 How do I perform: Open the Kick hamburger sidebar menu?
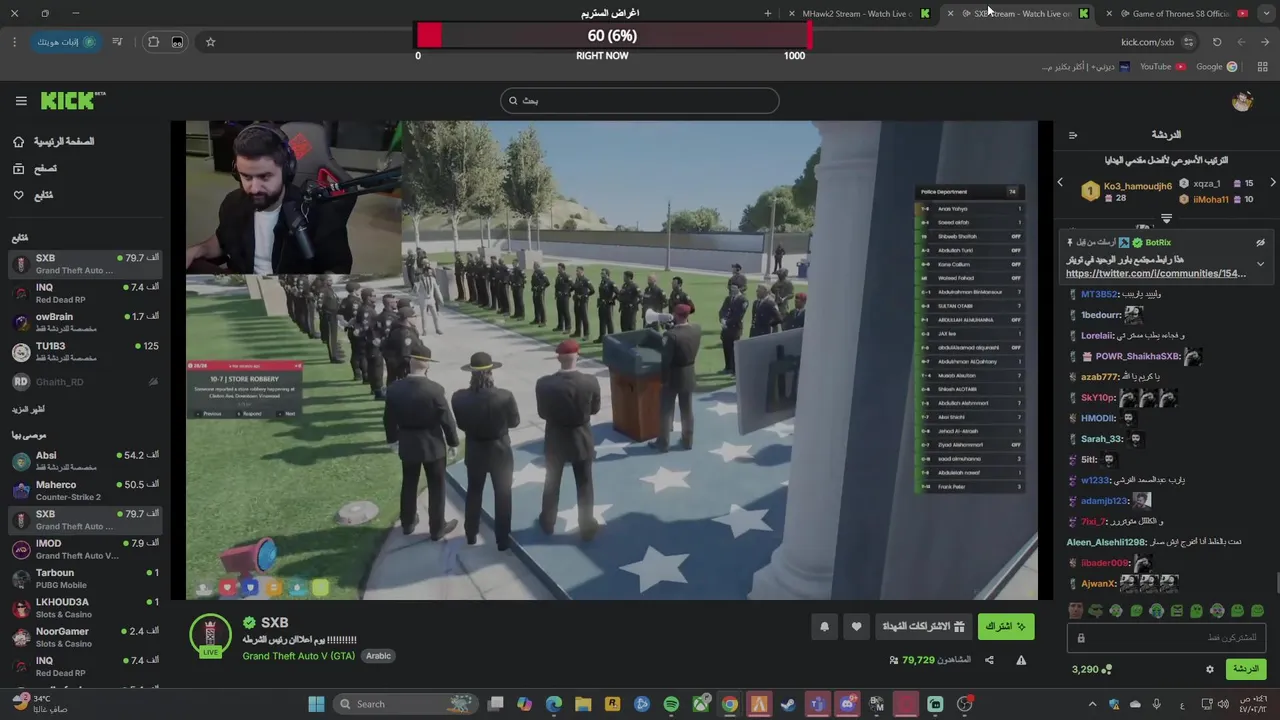21,101
